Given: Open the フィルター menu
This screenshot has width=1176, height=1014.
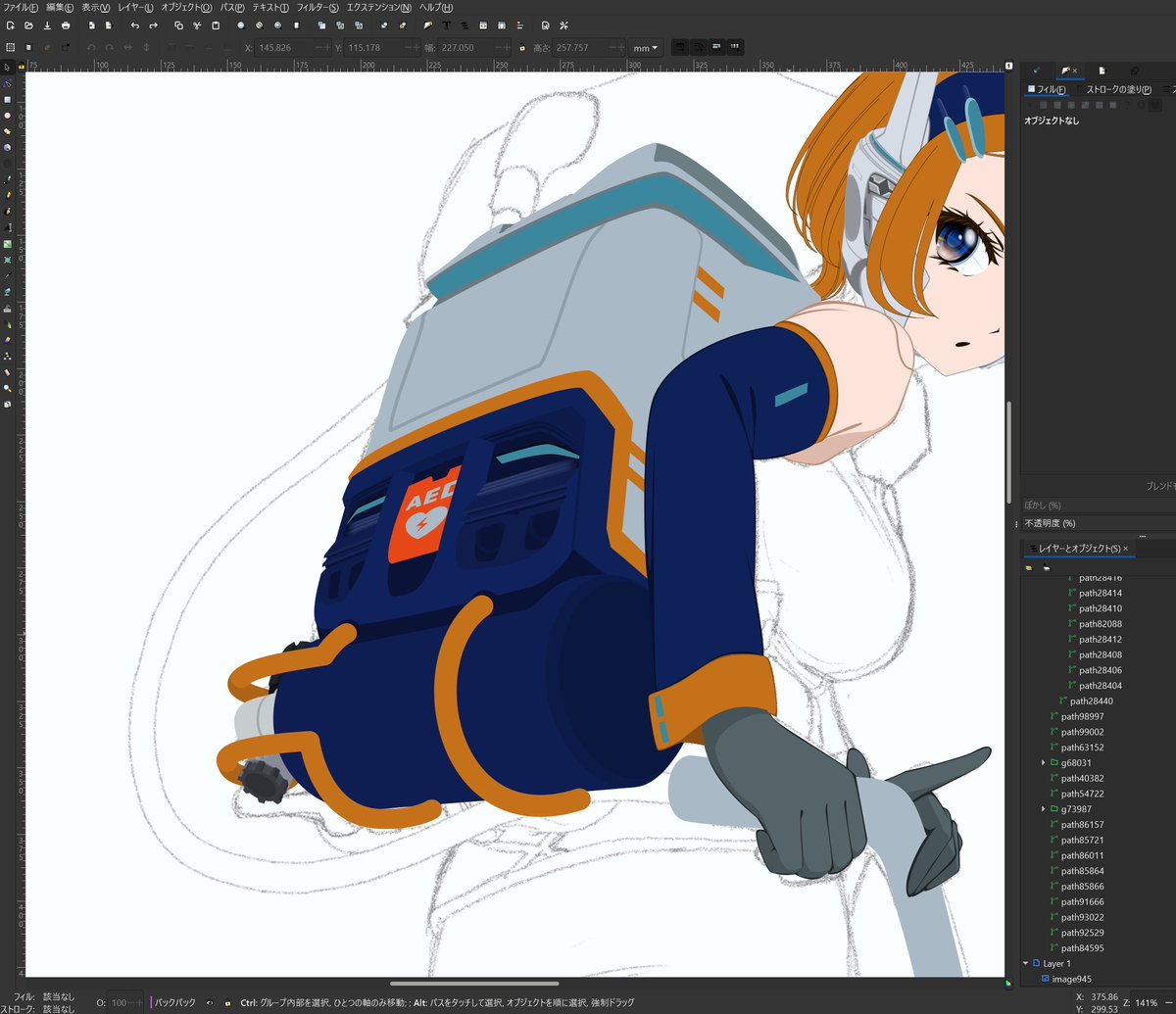Looking at the screenshot, I should coord(318,7).
